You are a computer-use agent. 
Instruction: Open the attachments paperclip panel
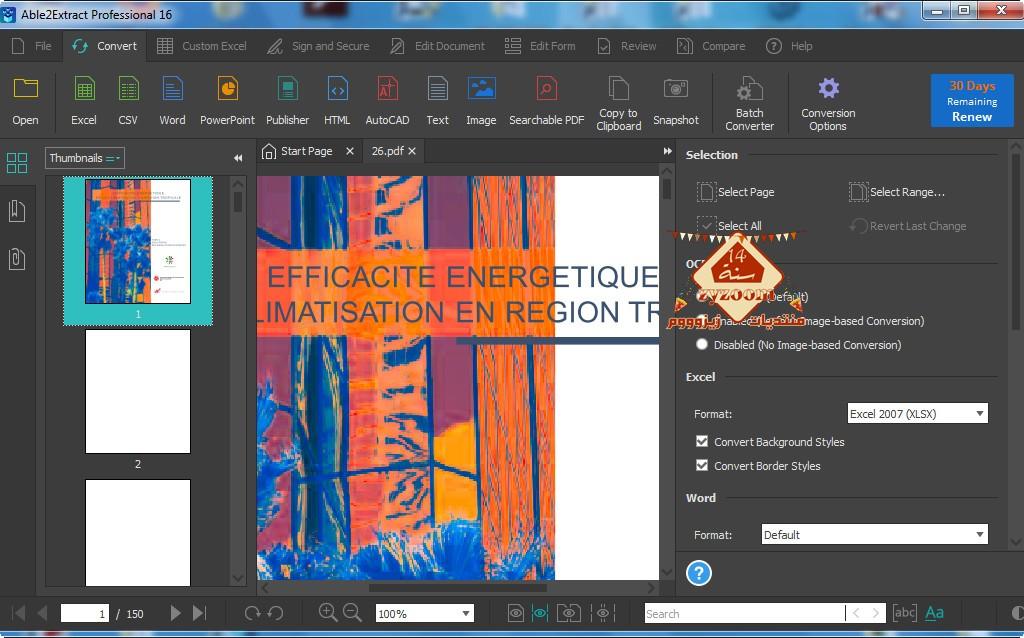[17, 259]
